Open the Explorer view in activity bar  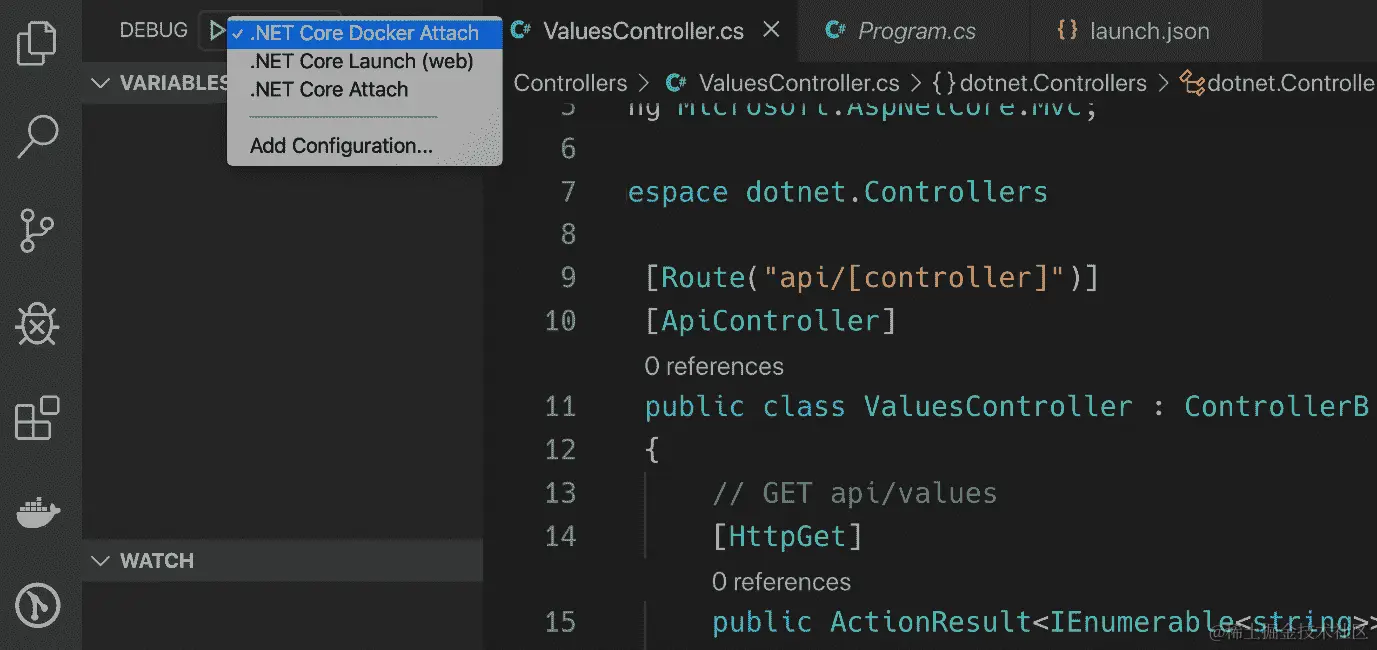(x=39, y=44)
